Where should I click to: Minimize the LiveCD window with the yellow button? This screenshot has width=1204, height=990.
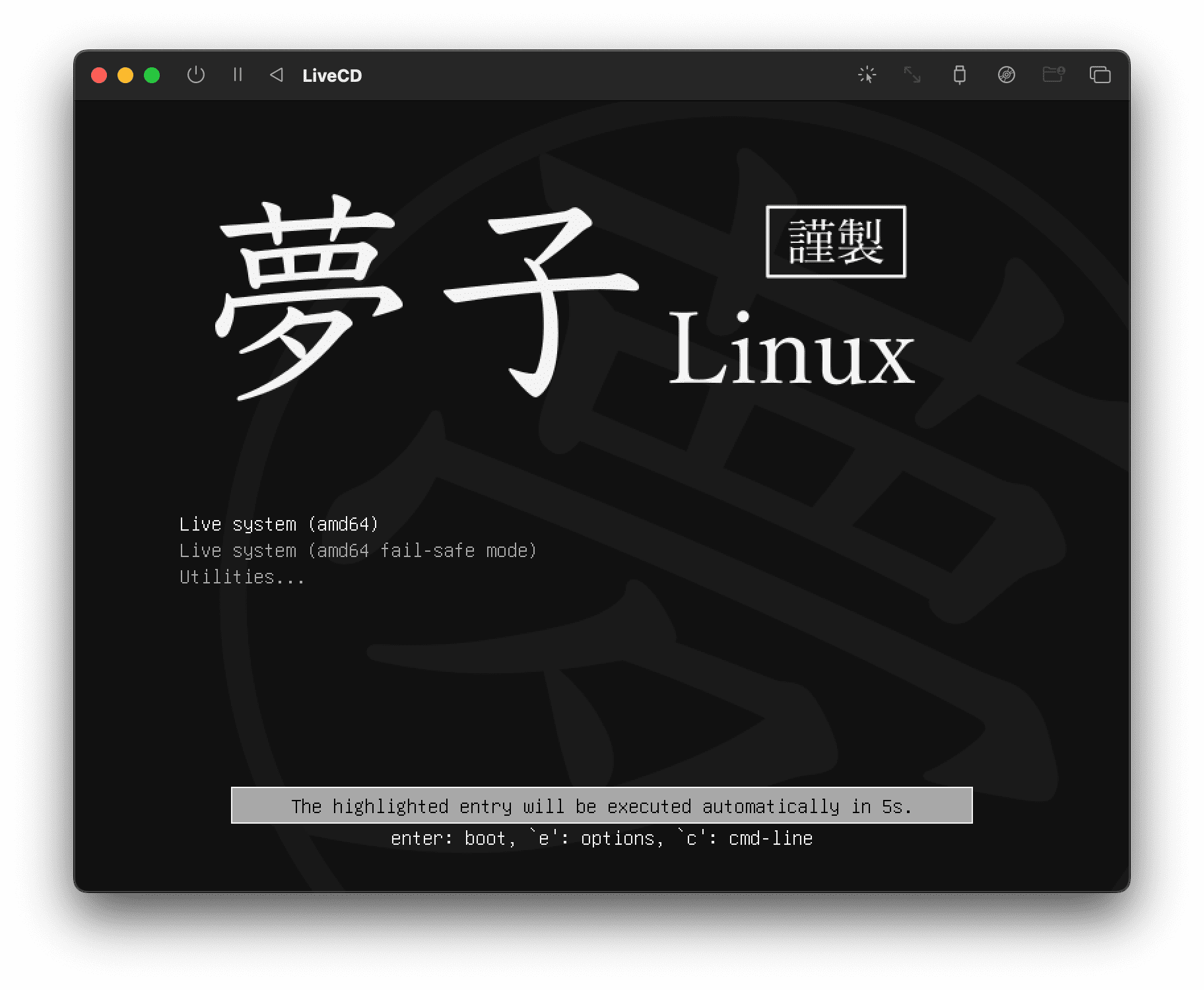click(x=125, y=75)
